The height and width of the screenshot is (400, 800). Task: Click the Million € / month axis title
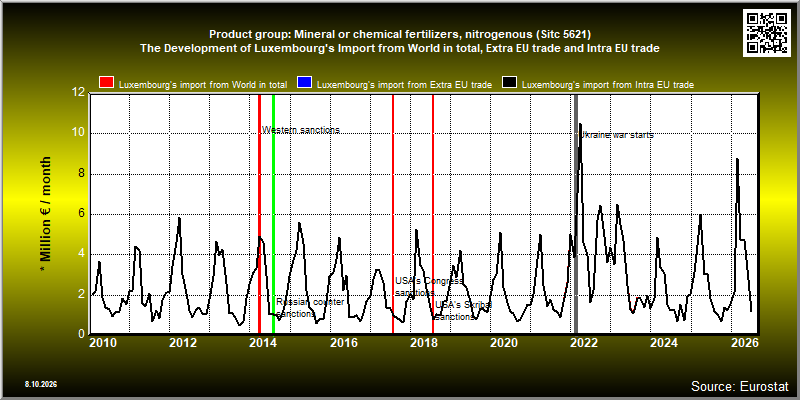coord(46,214)
